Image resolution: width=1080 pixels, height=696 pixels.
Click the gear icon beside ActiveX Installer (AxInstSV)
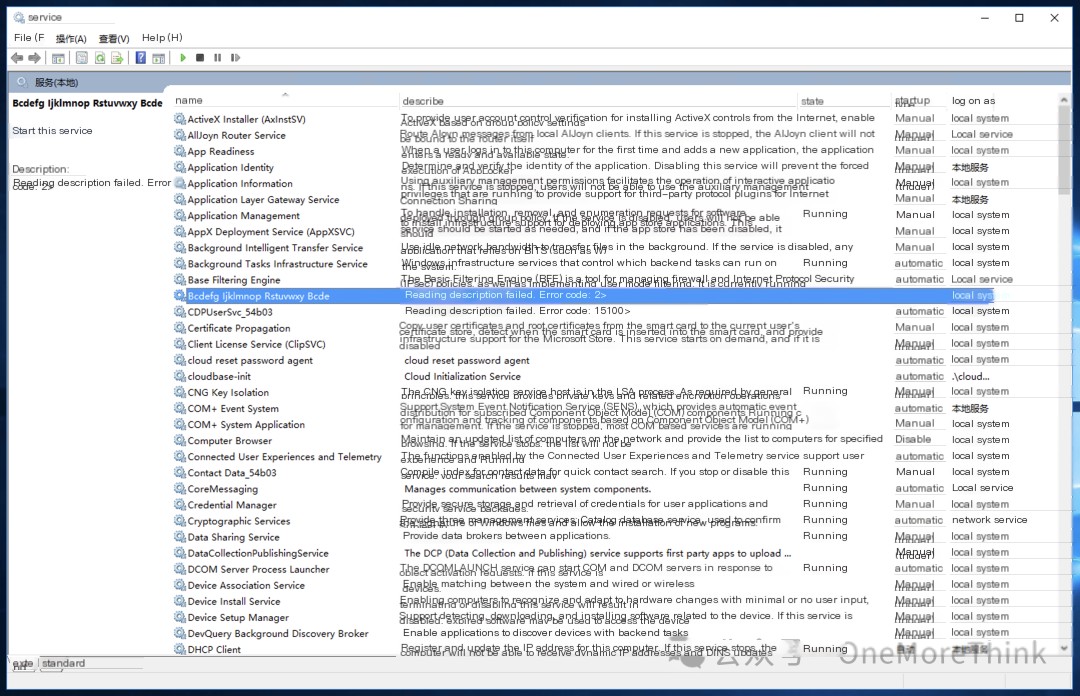tap(180, 119)
